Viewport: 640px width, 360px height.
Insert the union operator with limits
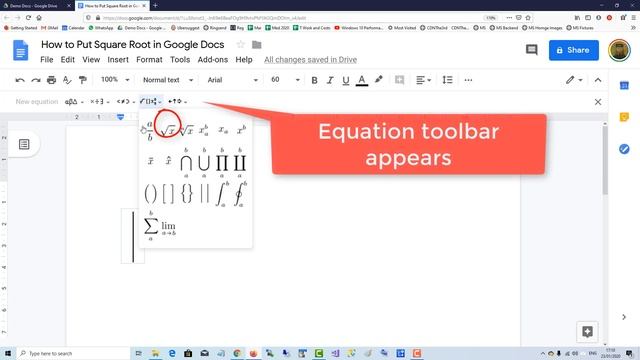point(204,162)
